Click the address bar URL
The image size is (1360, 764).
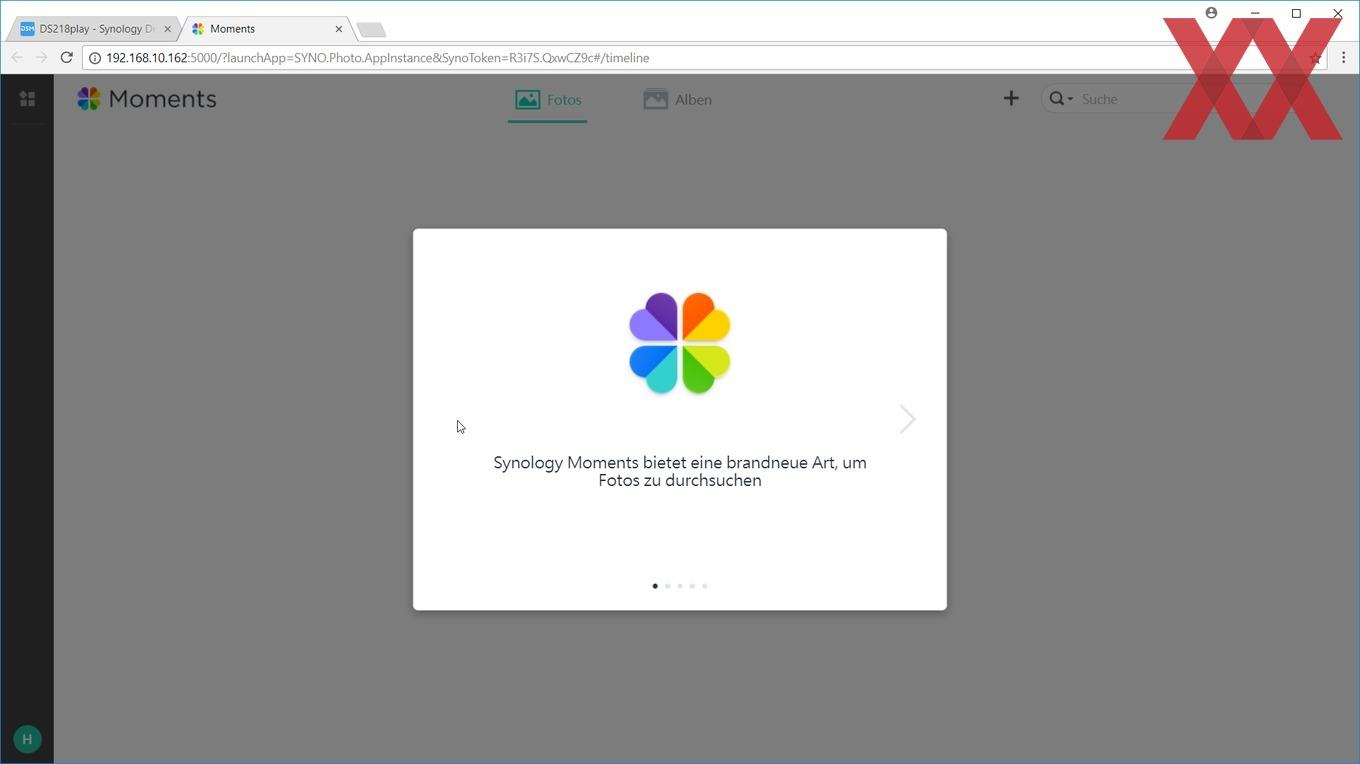coord(378,58)
